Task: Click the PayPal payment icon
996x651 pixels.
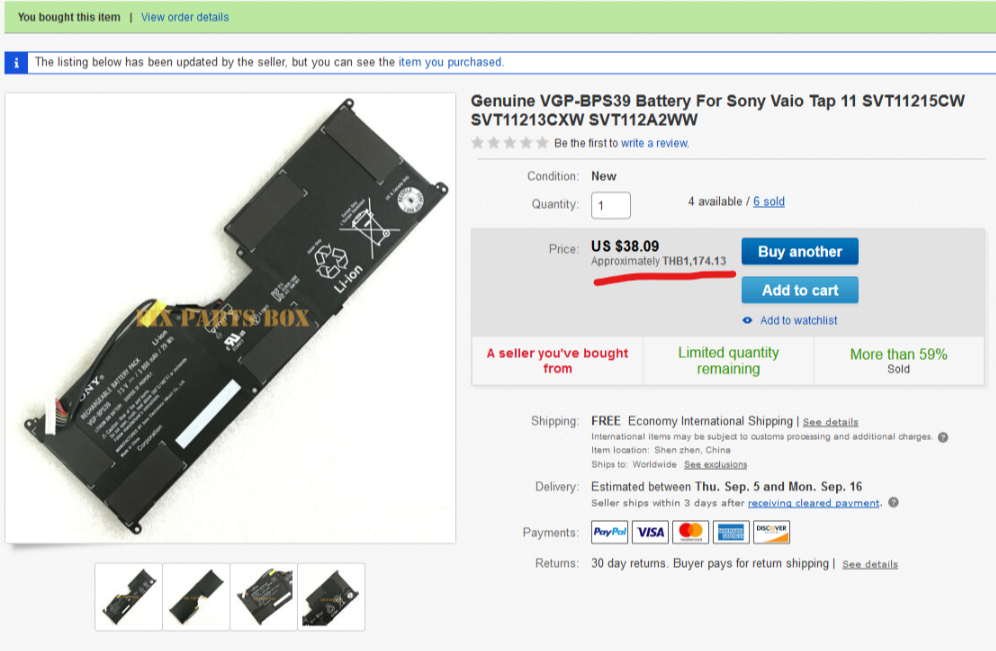Action: [x=609, y=532]
